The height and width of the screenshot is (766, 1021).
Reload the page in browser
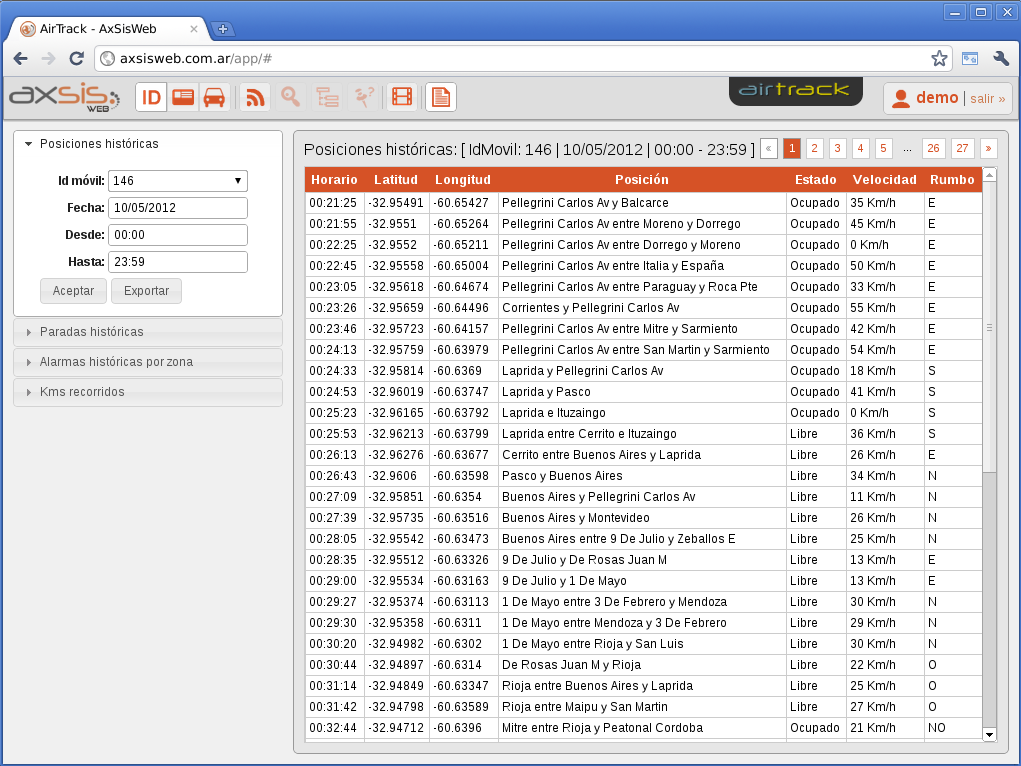(x=76, y=59)
